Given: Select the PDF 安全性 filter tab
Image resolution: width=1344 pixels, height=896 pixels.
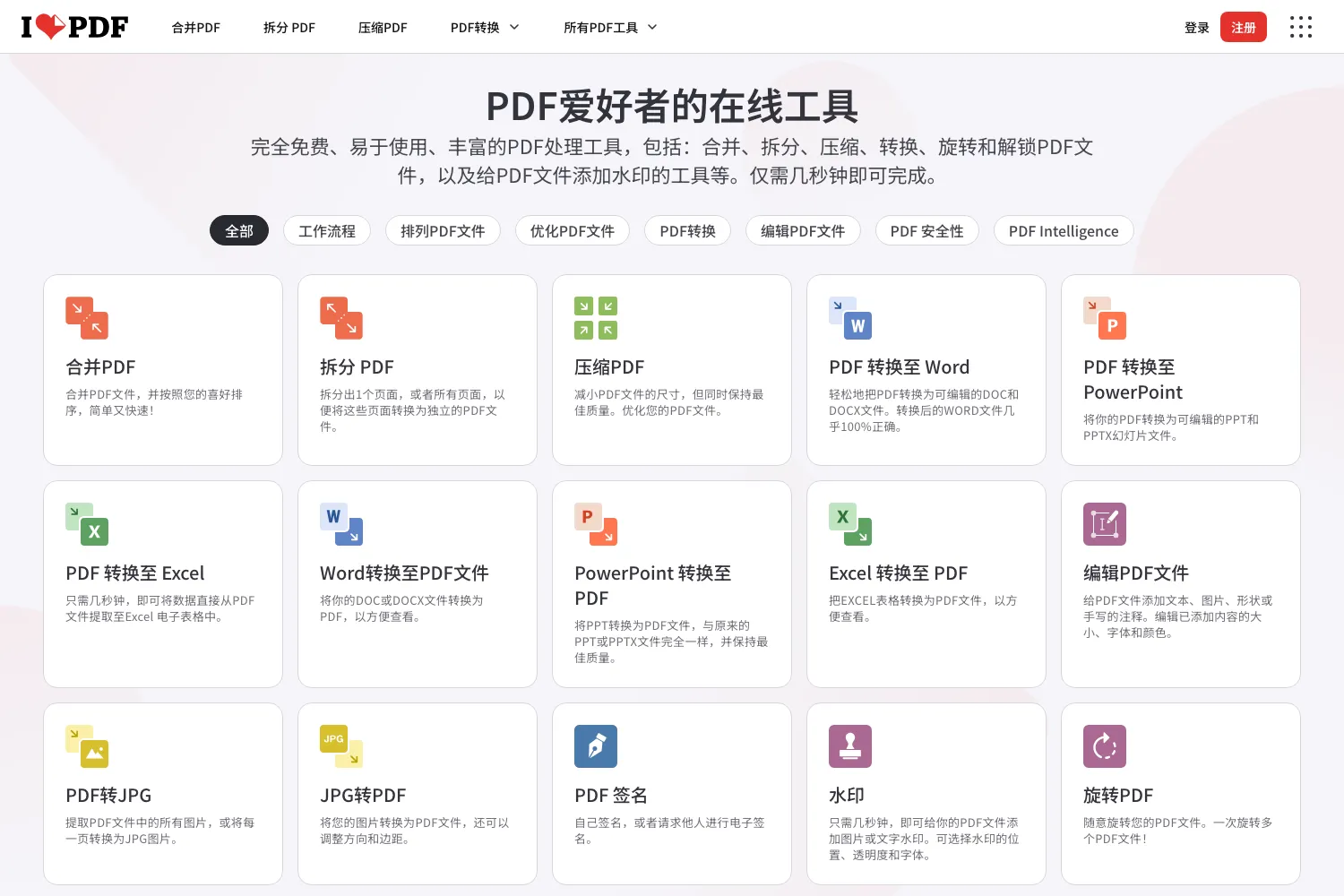Looking at the screenshot, I should pos(927,231).
